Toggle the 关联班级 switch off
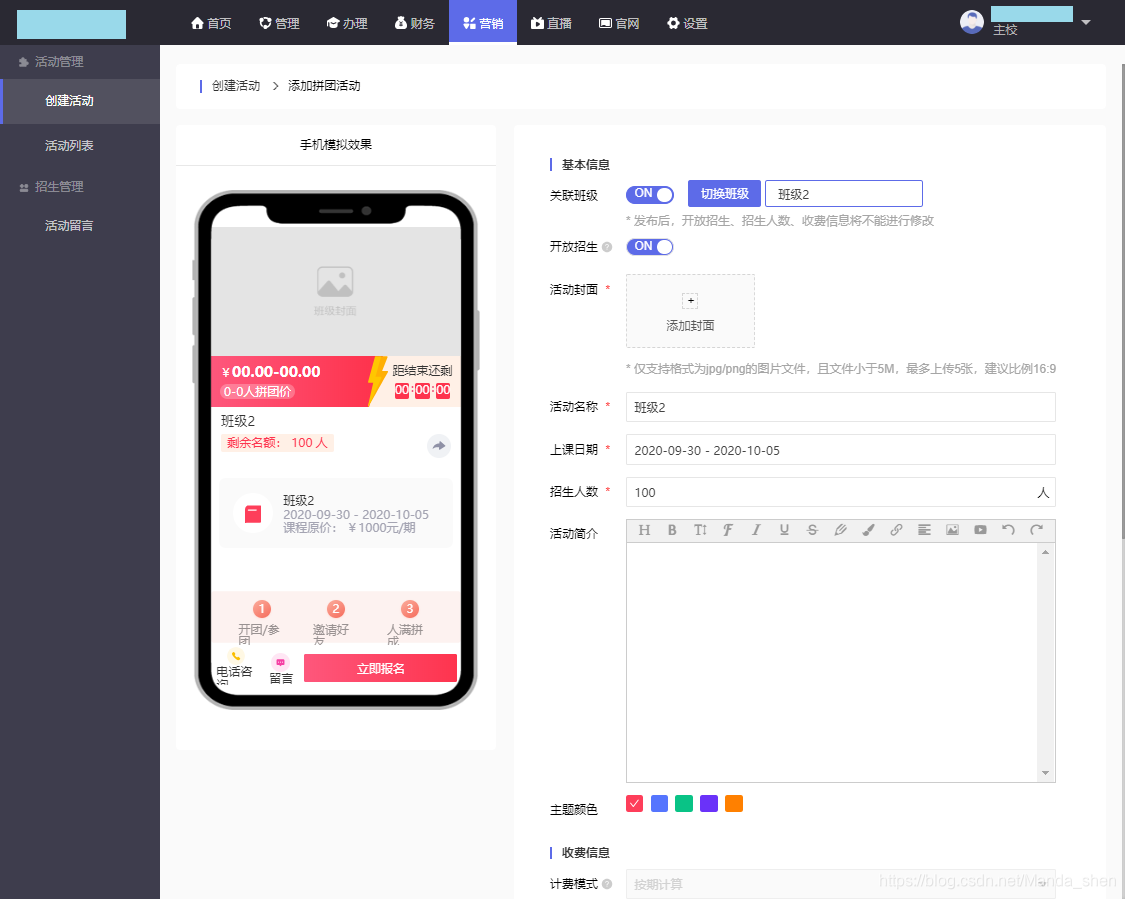1125x899 pixels. coord(650,194)
